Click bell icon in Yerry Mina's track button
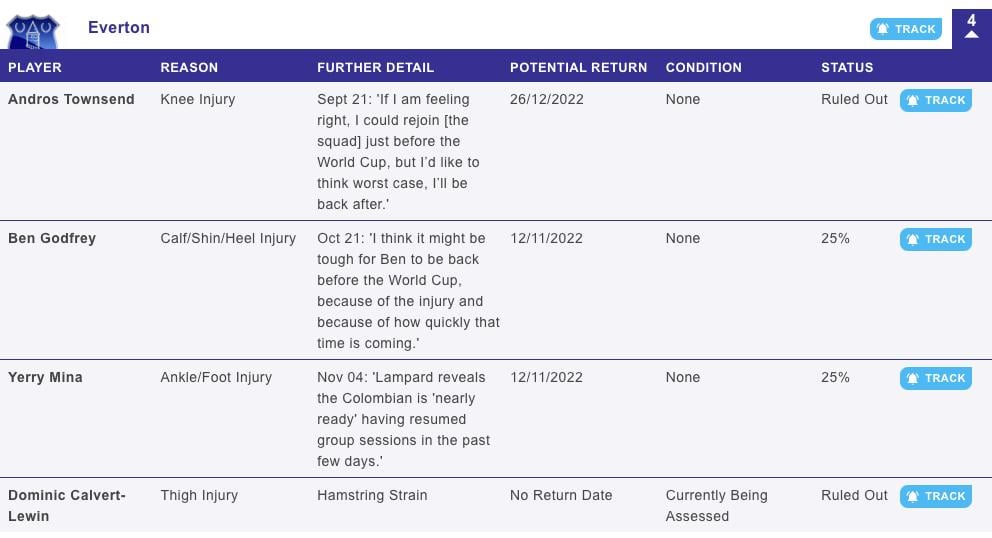 coord(912,378)
